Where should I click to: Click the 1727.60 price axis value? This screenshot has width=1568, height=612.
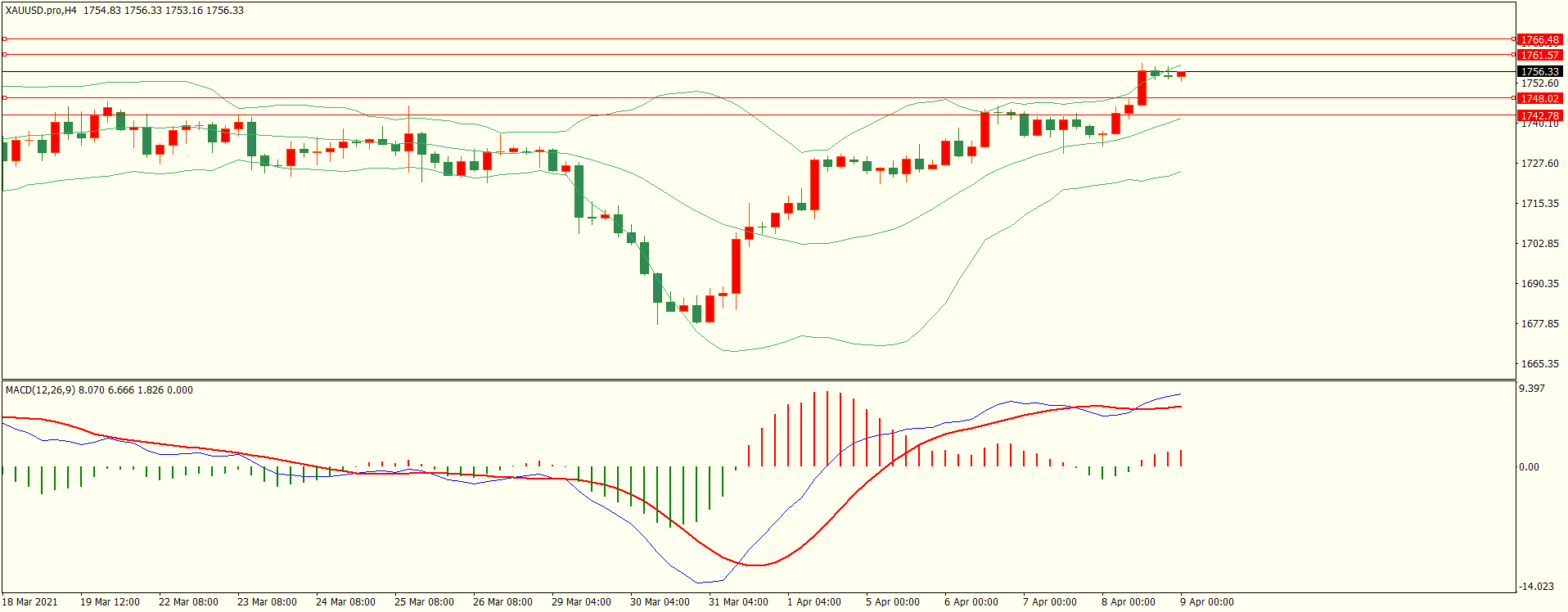1539,164
